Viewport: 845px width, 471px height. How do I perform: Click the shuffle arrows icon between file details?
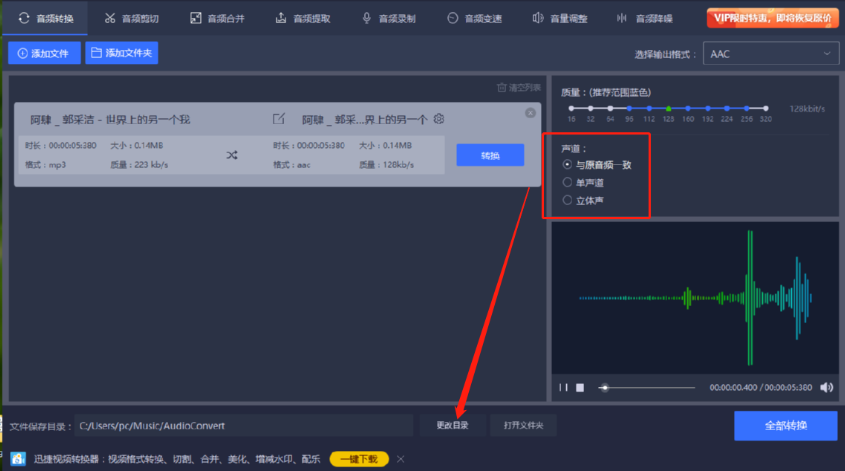pos(232,155)
